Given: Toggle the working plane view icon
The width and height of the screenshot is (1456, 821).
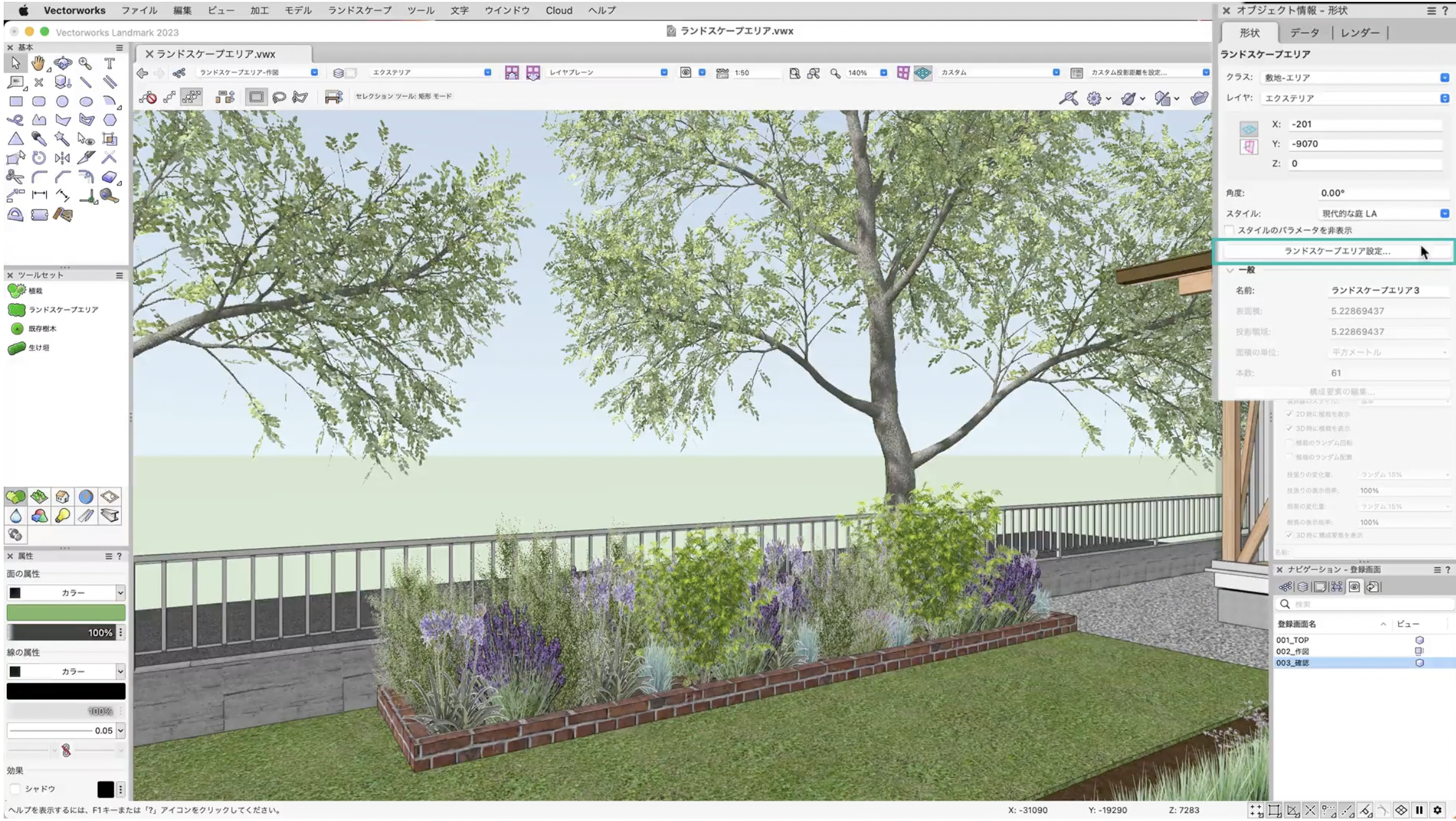Looking at the screenshot, I should [923, 73].
